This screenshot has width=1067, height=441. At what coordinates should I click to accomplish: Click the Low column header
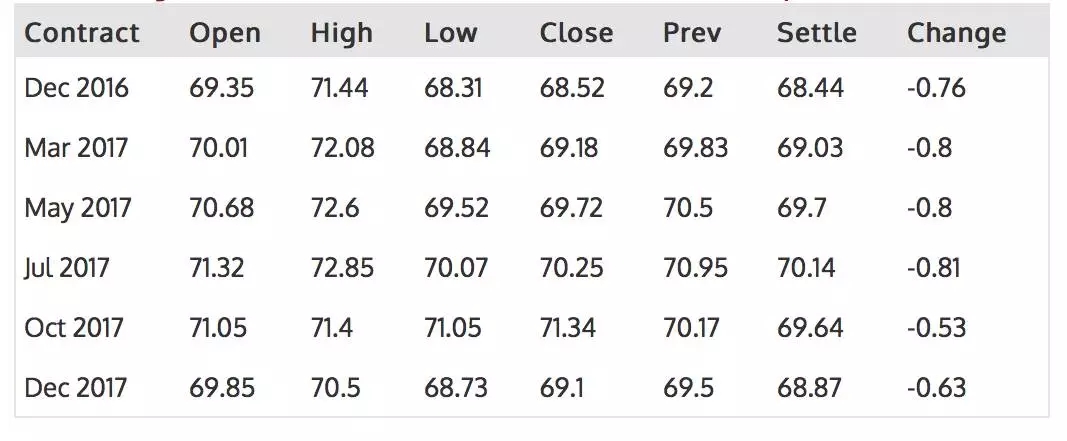tap(450, 33)
